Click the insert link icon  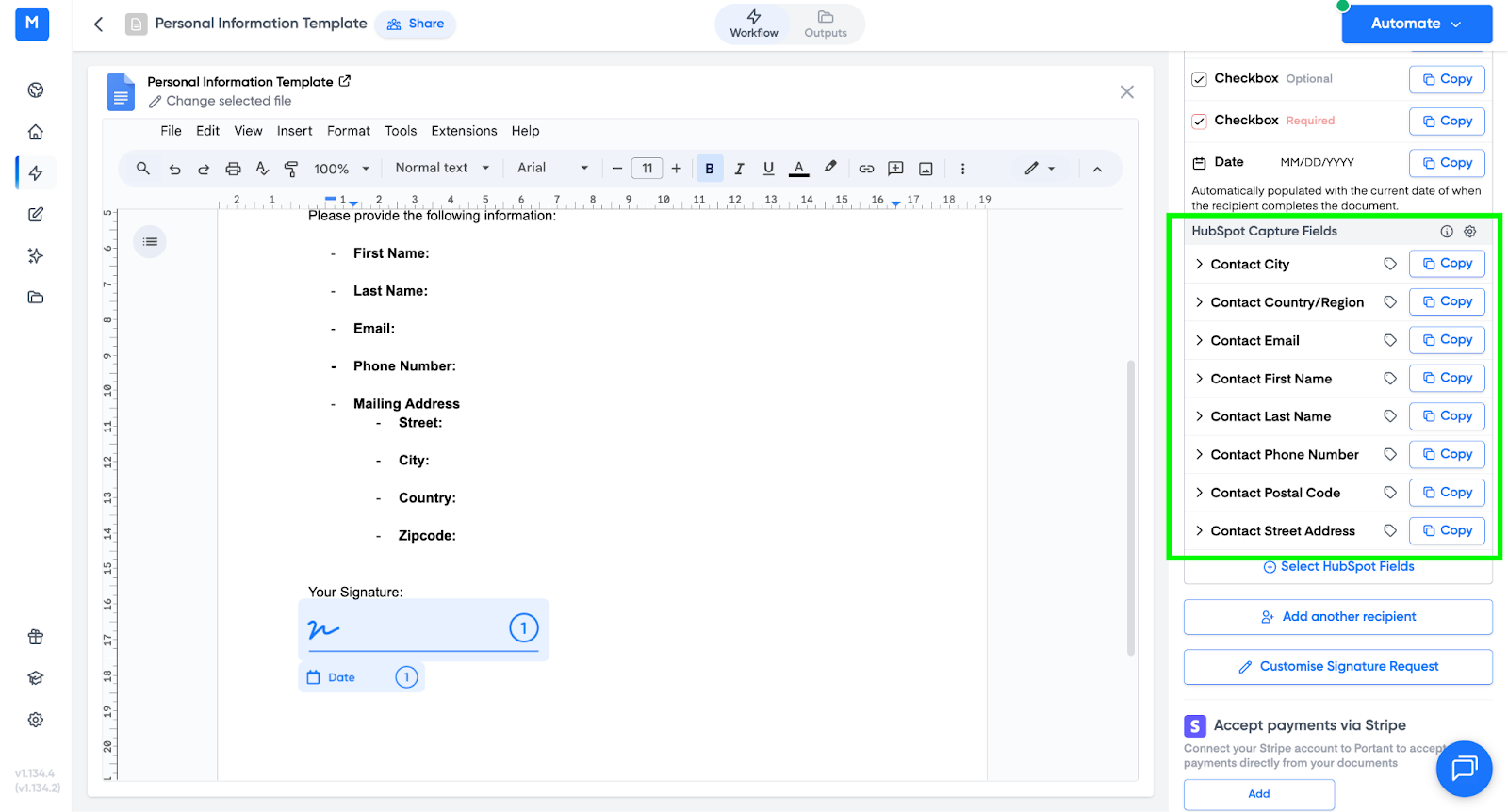pyautogui.click(x=866, y=169)
